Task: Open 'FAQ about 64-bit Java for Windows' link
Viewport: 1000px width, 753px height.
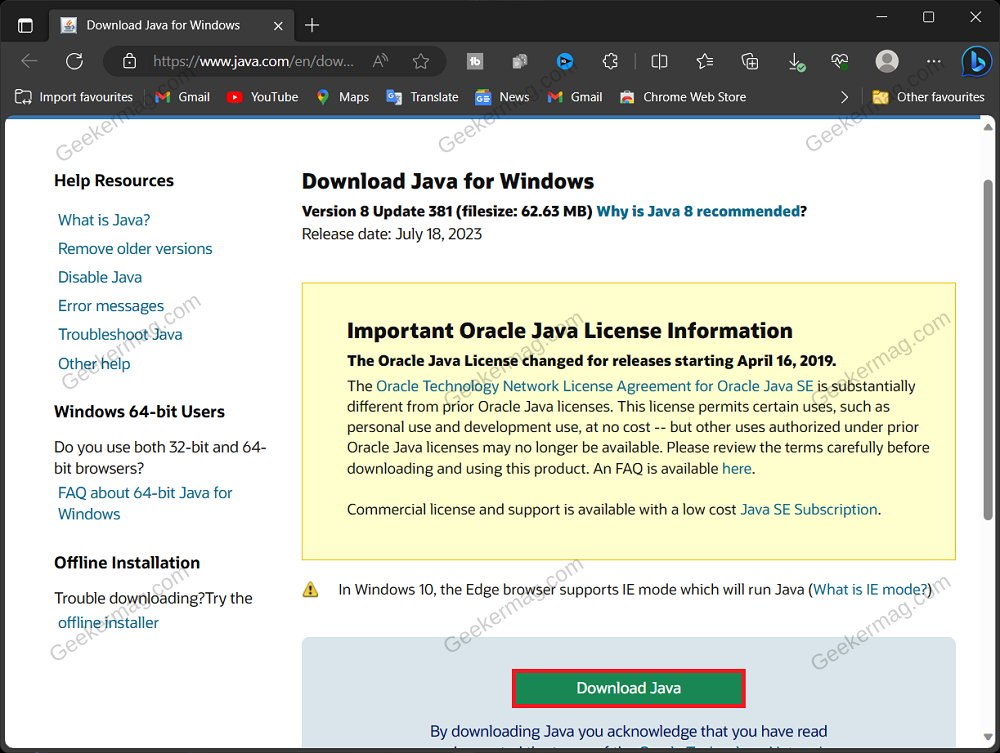Action: [x=145, y=503]
